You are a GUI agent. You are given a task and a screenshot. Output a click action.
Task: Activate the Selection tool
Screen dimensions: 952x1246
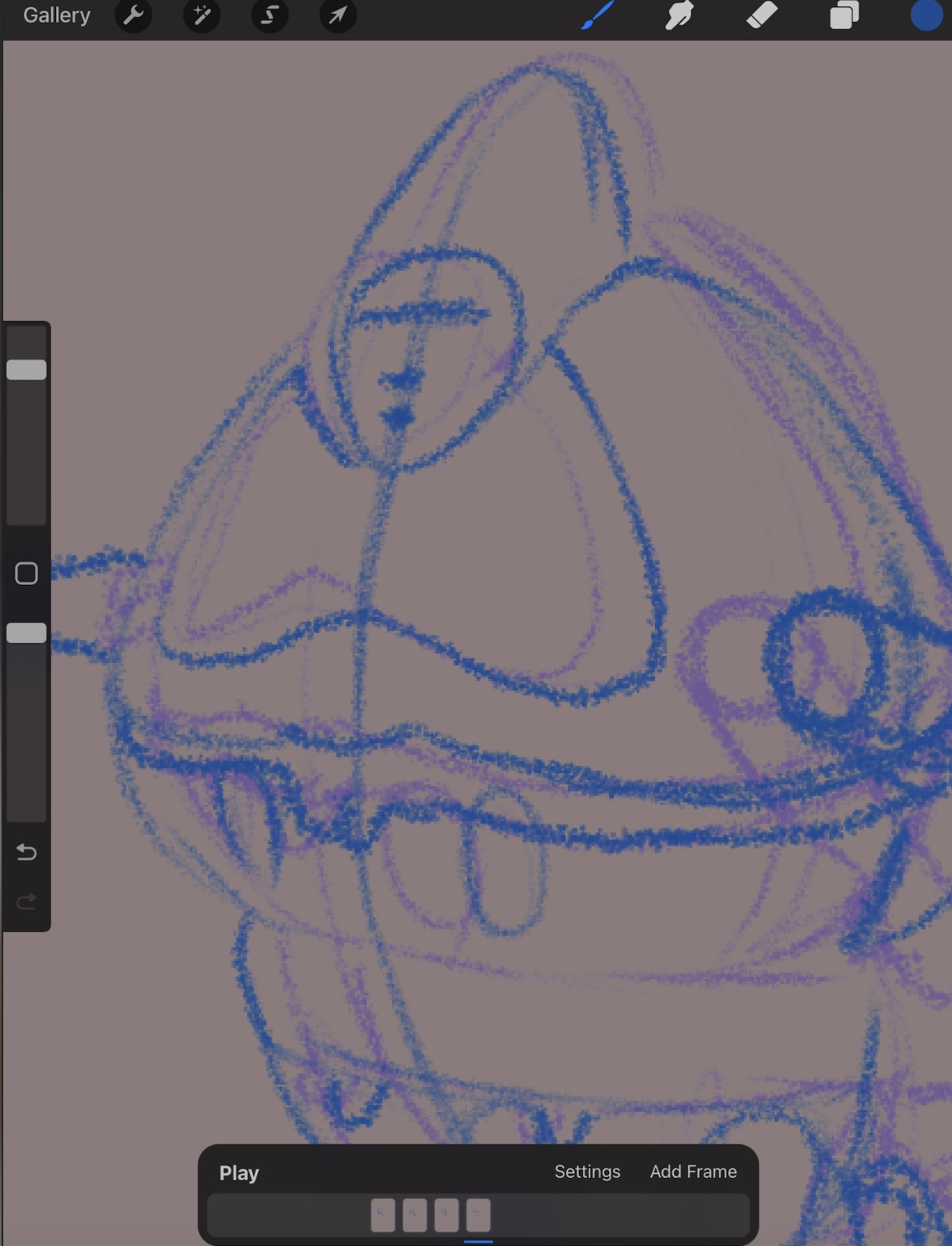tap(270, 15)
